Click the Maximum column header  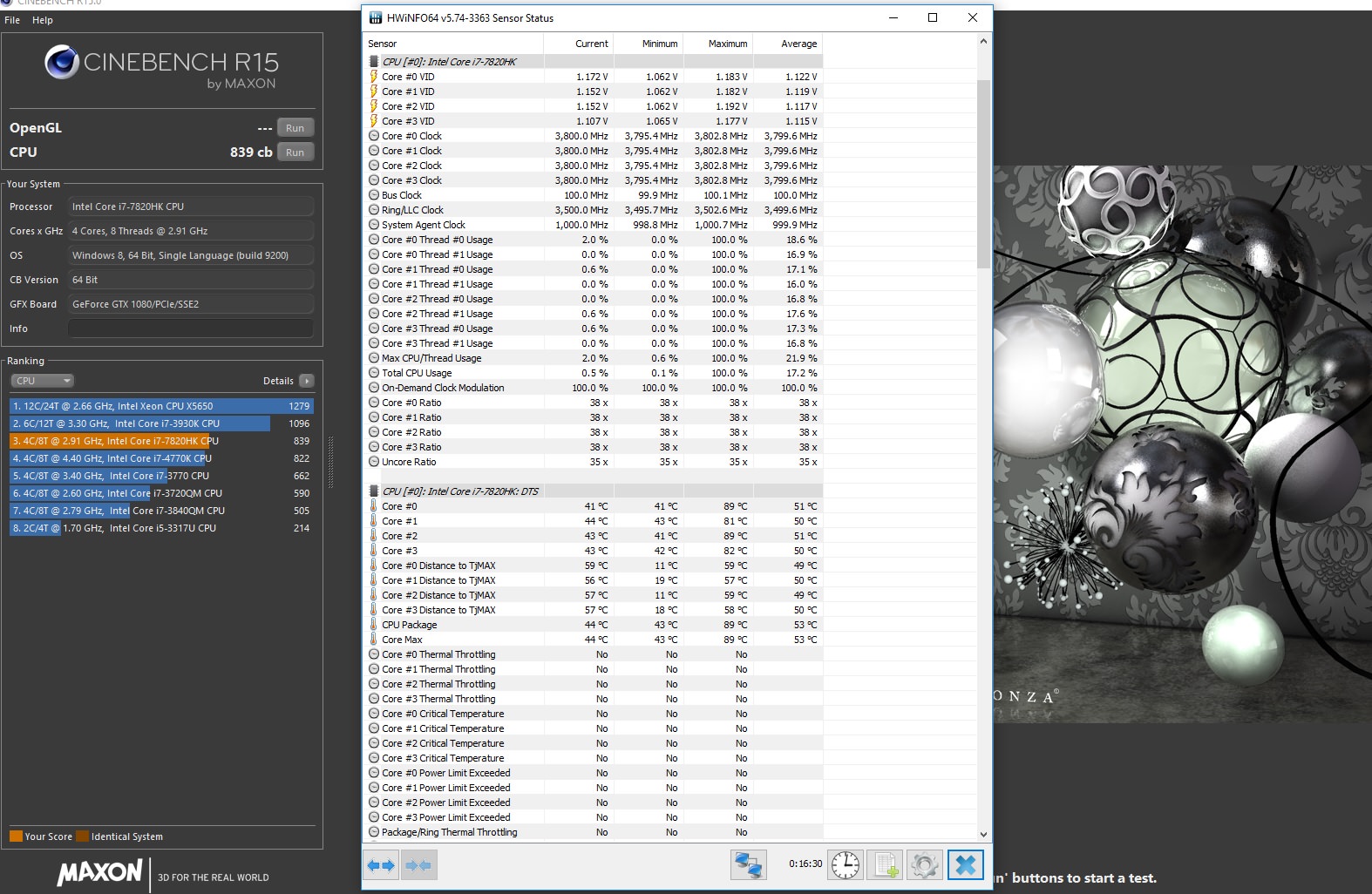point(718,44)
